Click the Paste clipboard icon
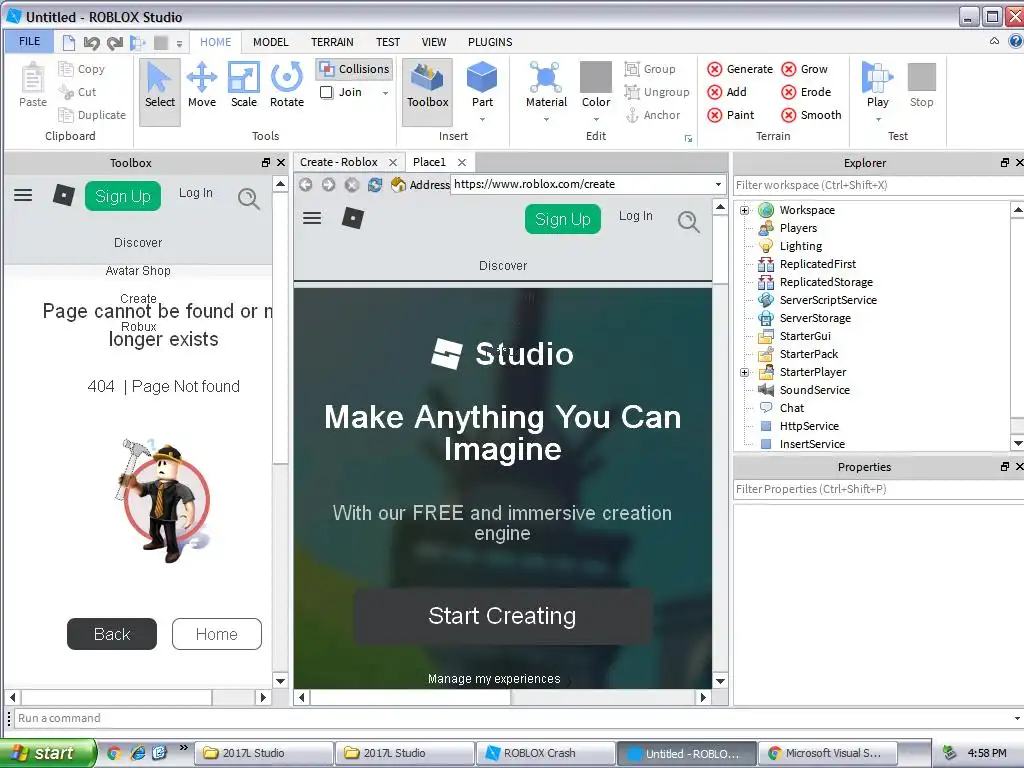Screen dimensions: 1024x768 tap(33, 85)
